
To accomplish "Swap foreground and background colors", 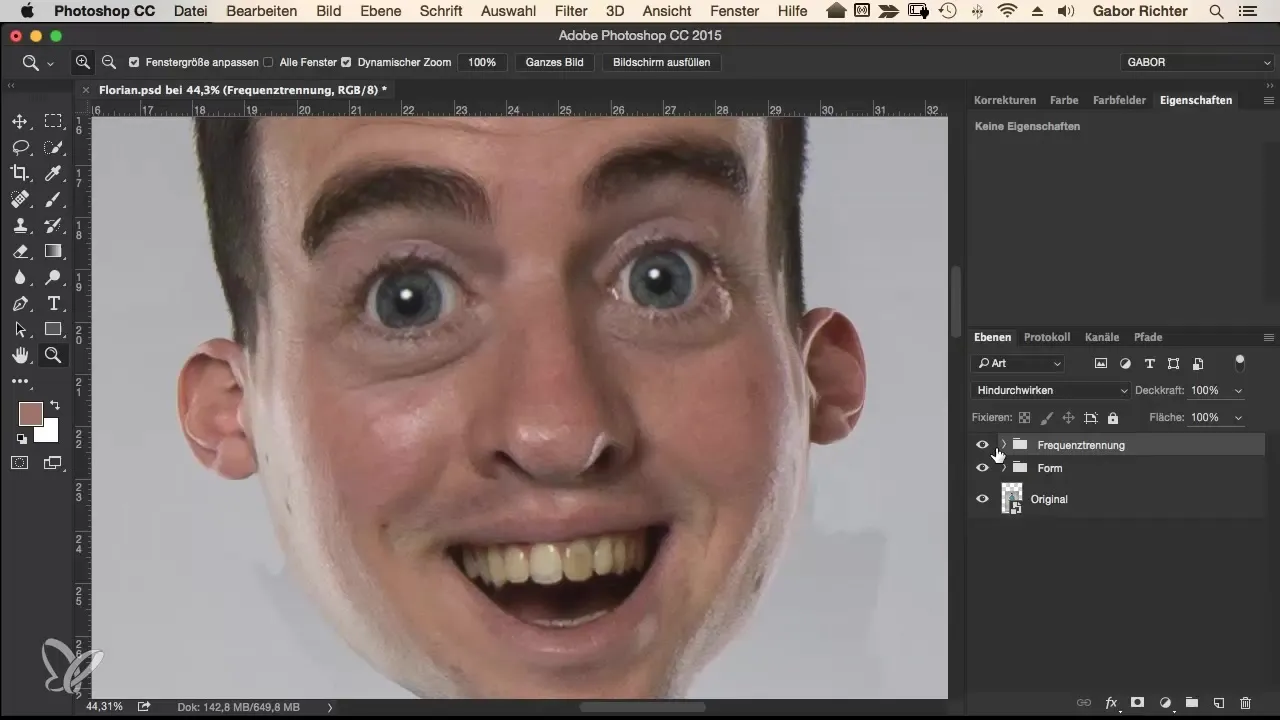I will point(54,405).
